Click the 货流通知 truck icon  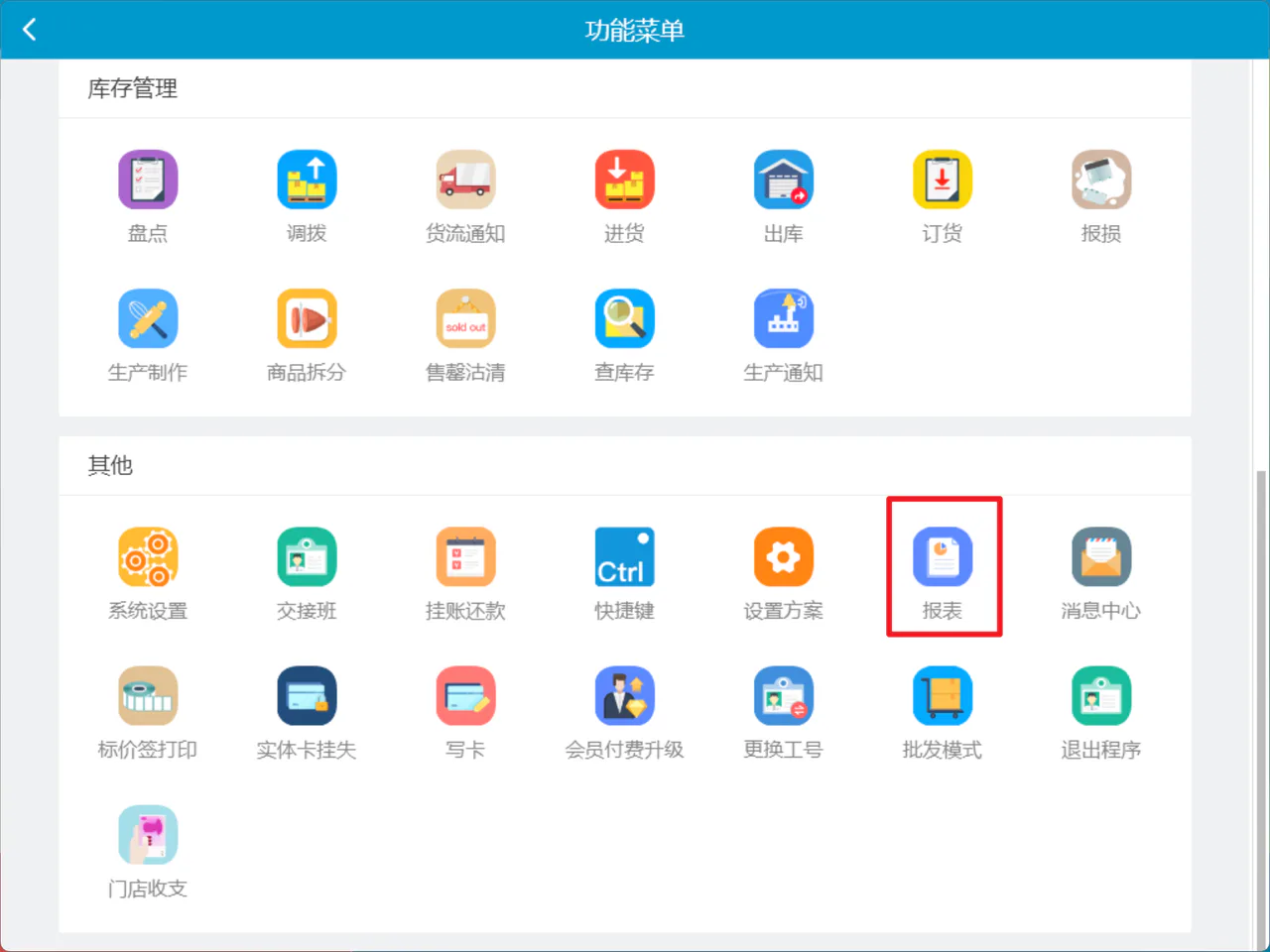465,179
